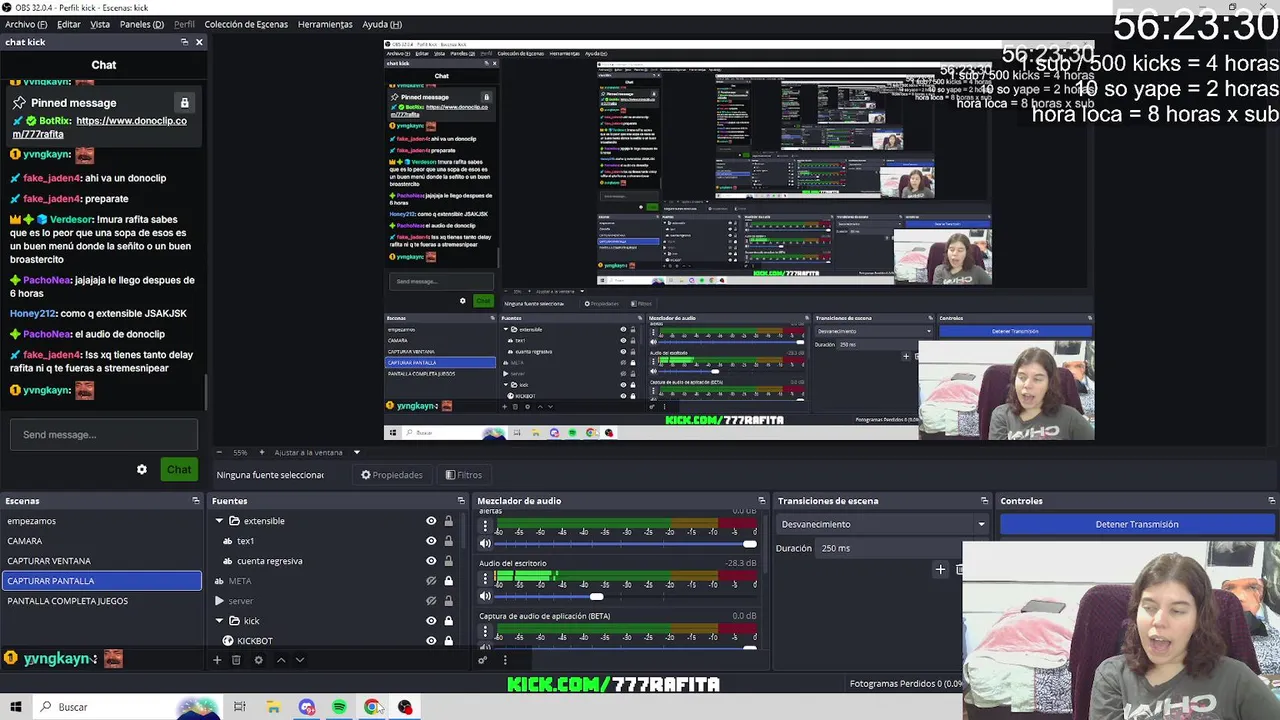Image resolution: width=1280 pixels, height=720 pixels.
Task: Lock the tex1 source
Action: point(448,541)
